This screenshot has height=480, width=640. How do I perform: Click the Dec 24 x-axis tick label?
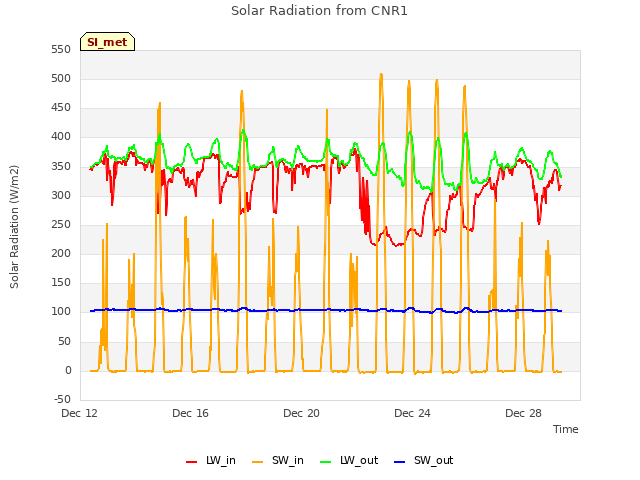tap(412, 413)
